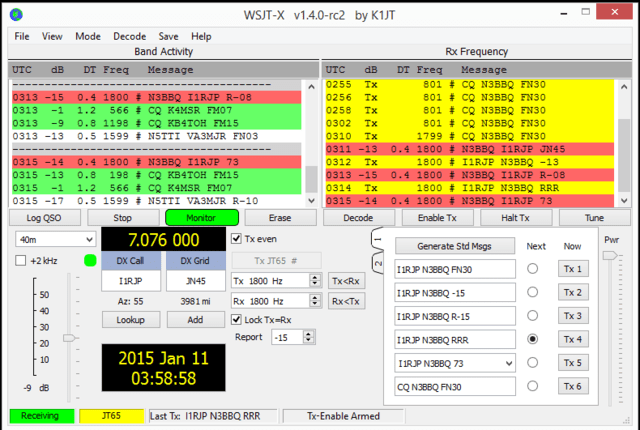
Task: Expand the I1RJP N3BBQ 73 message dropdown
Action: tap(509, 364)
